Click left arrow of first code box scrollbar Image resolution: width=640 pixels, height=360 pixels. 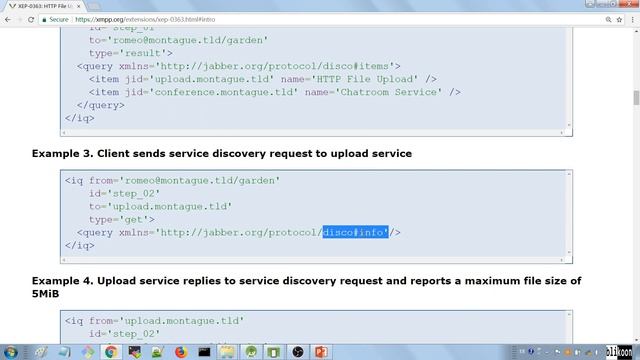[64, 133]
